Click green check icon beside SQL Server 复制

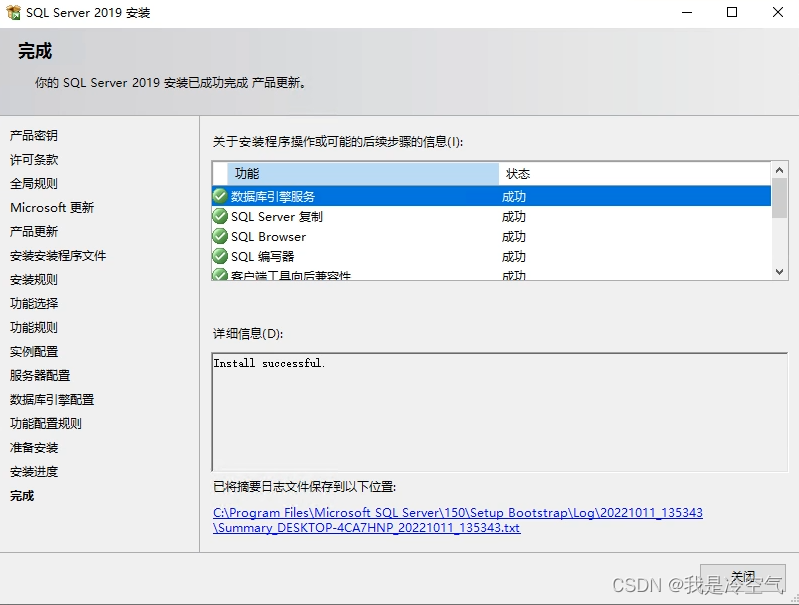pos(220,216)
